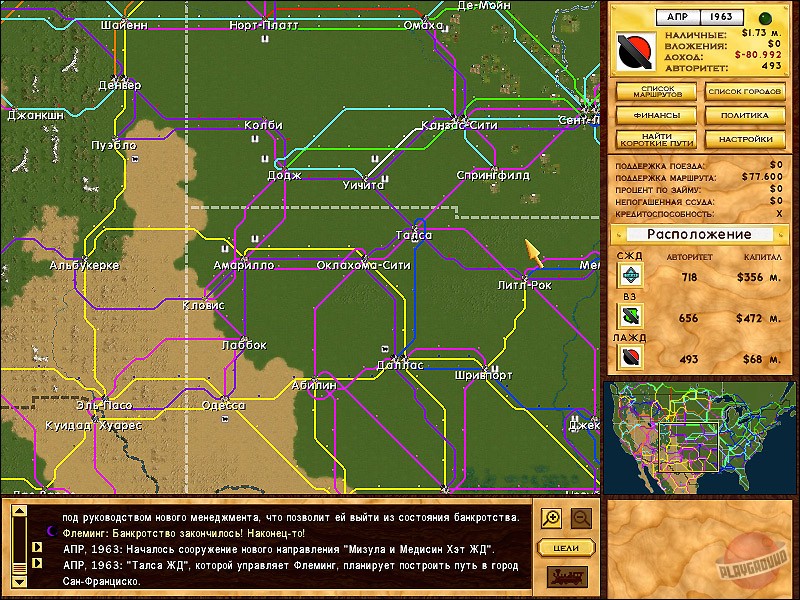Open the Расположение dropdown selector

(x=700, y=234)
